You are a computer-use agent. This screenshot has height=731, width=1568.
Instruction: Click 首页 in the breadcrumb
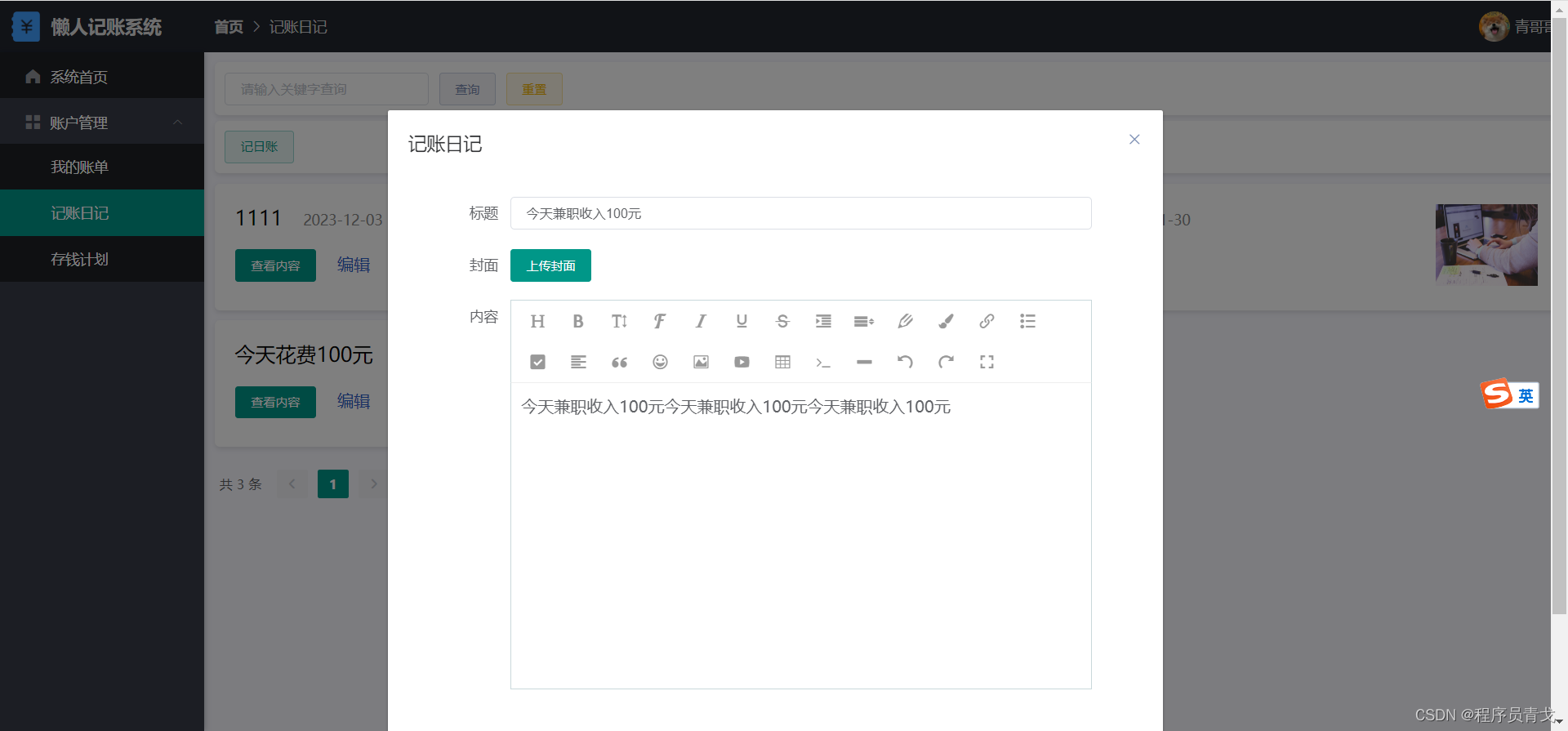[229, 27]
